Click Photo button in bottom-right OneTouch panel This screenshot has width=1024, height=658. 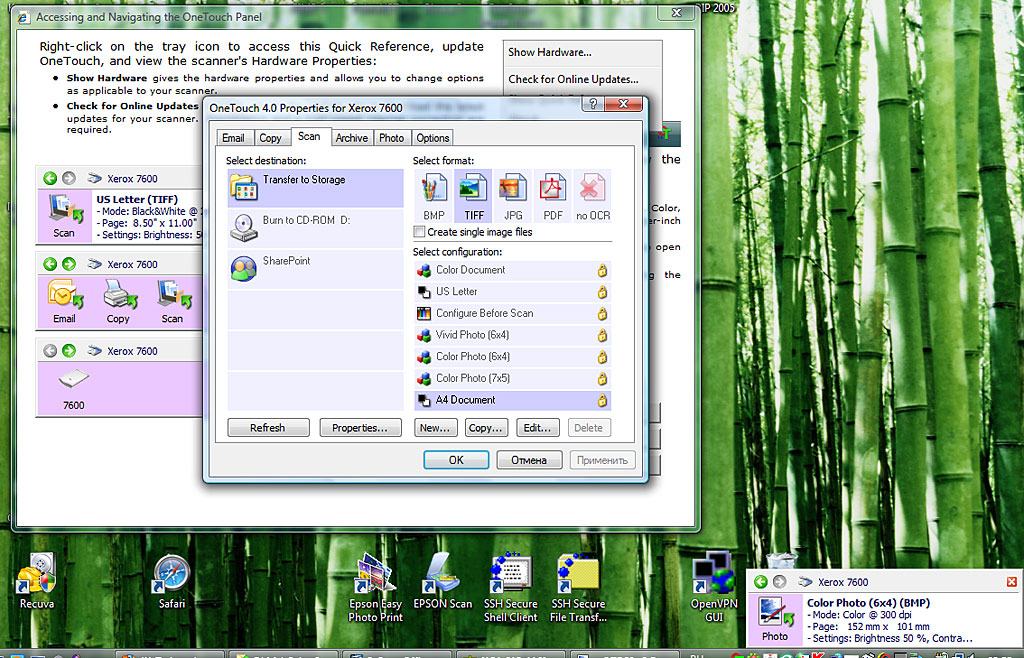[775, 619]
